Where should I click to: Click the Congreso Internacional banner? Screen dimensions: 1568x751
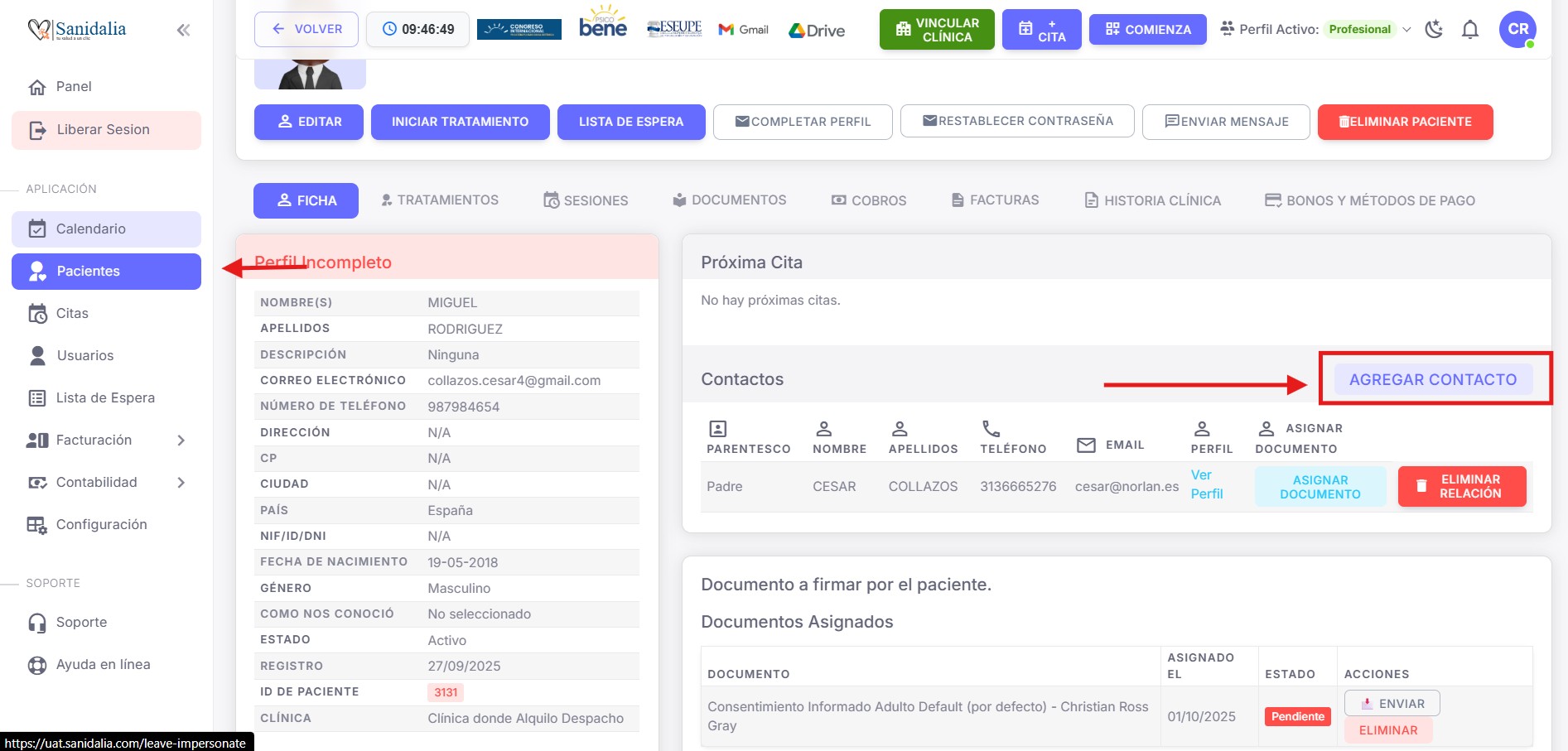[x=519, y=30]
